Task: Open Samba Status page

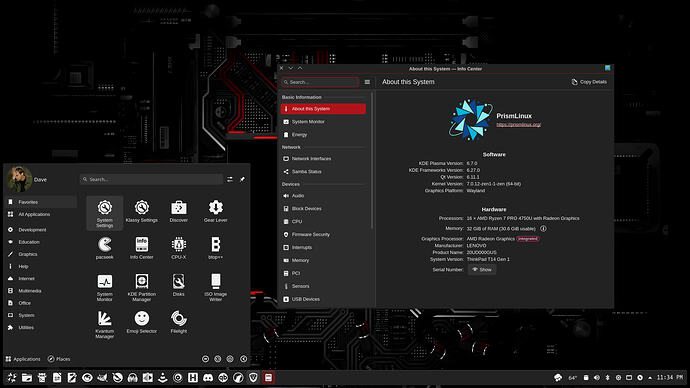Action: 323,172
